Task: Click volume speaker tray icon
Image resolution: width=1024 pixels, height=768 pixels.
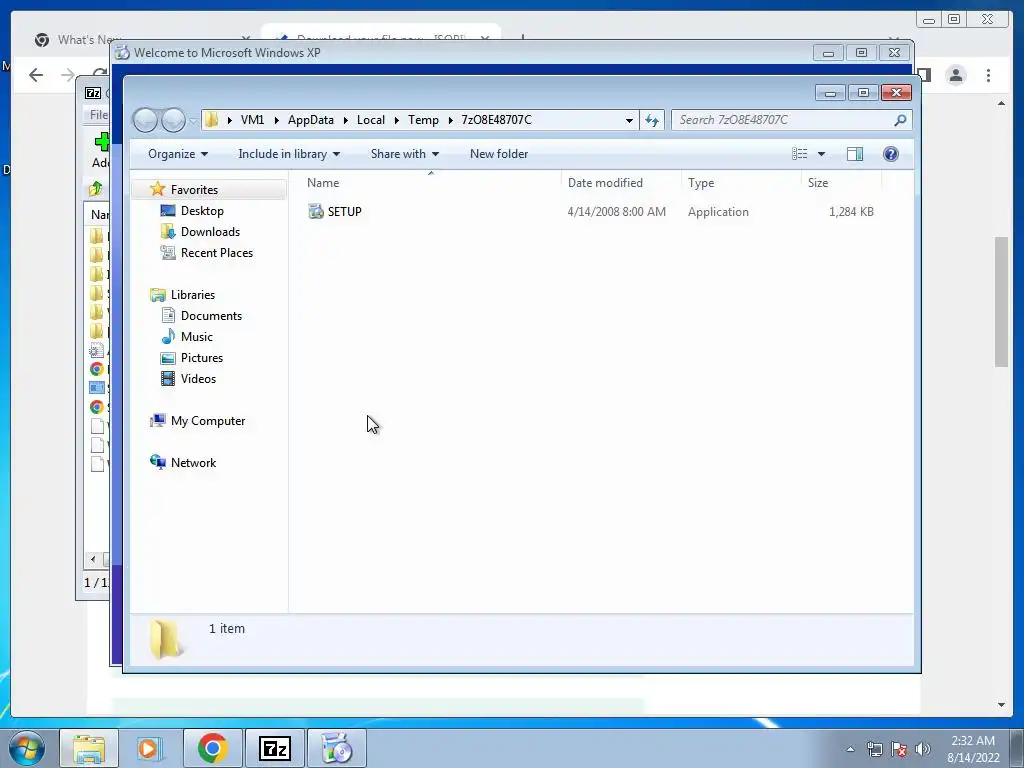Action: coord(923,749)
